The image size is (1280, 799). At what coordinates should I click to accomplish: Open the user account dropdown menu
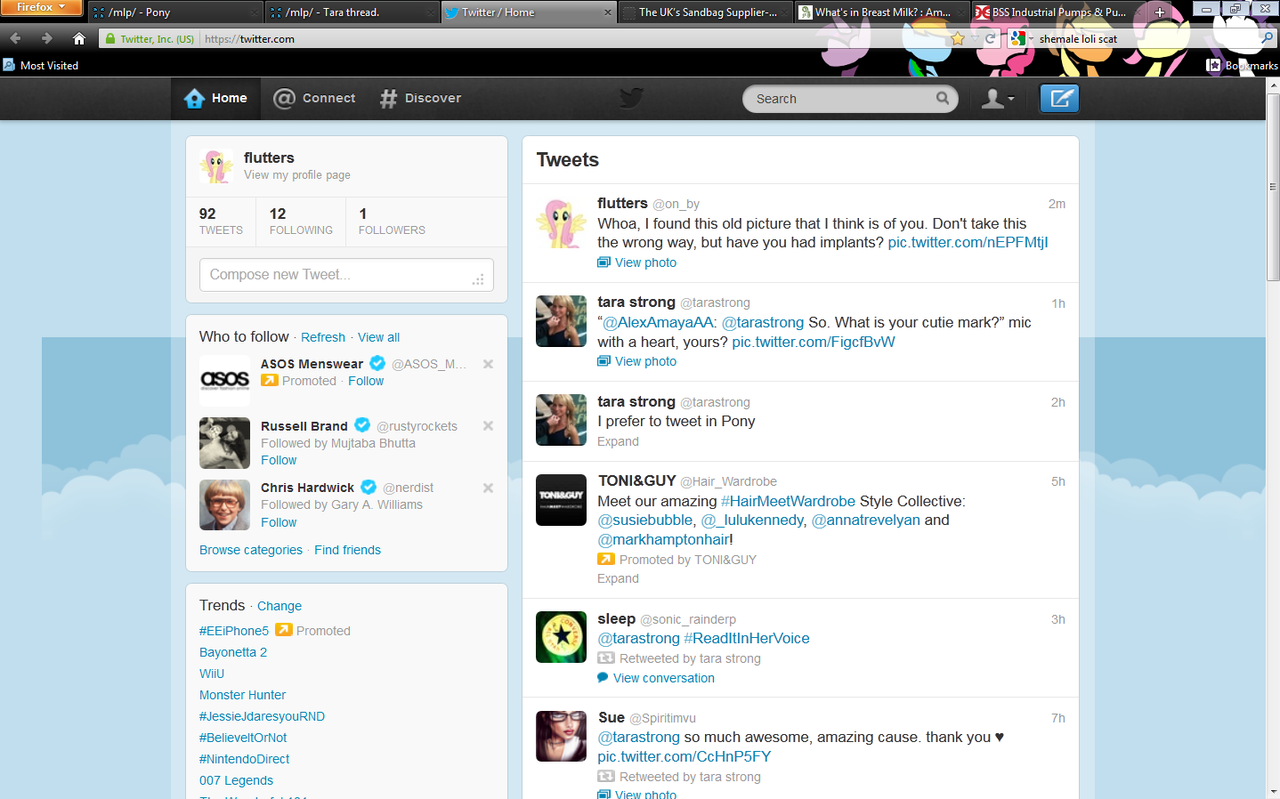(x=997, y=98)
